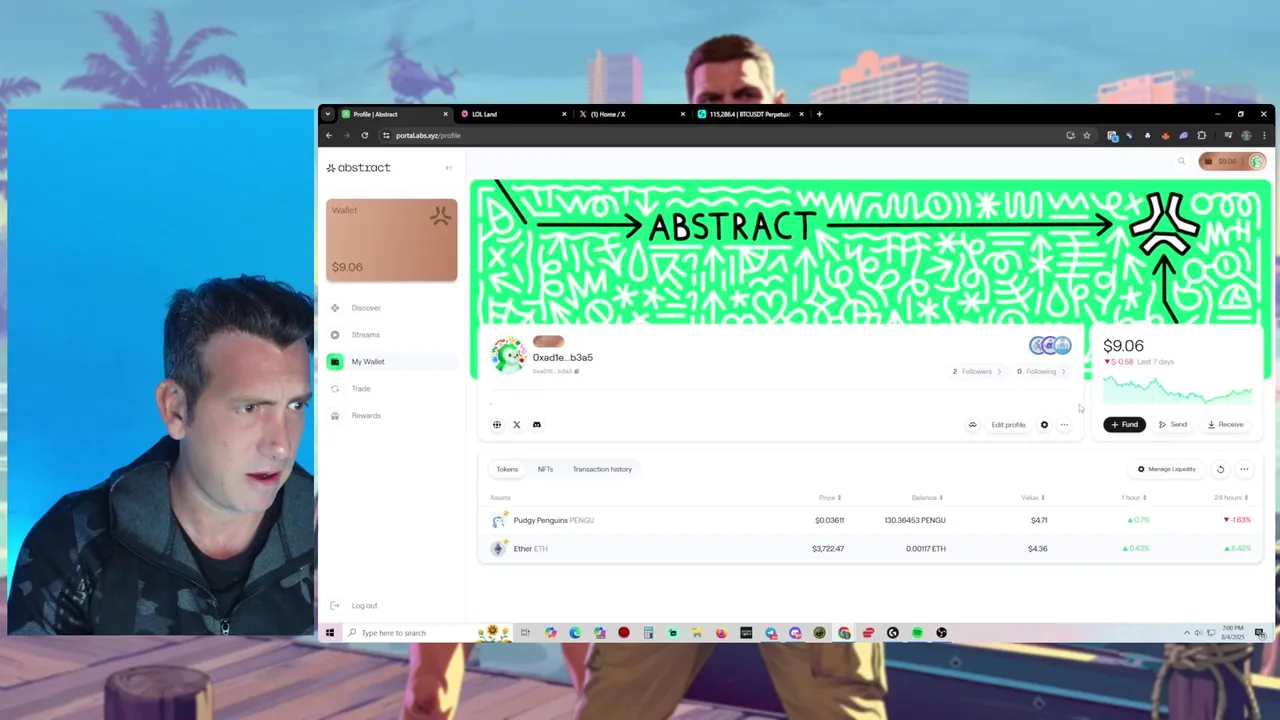Click the Ether ETH row name
This screenshot has width=1280, height=720.
point(530,549)
